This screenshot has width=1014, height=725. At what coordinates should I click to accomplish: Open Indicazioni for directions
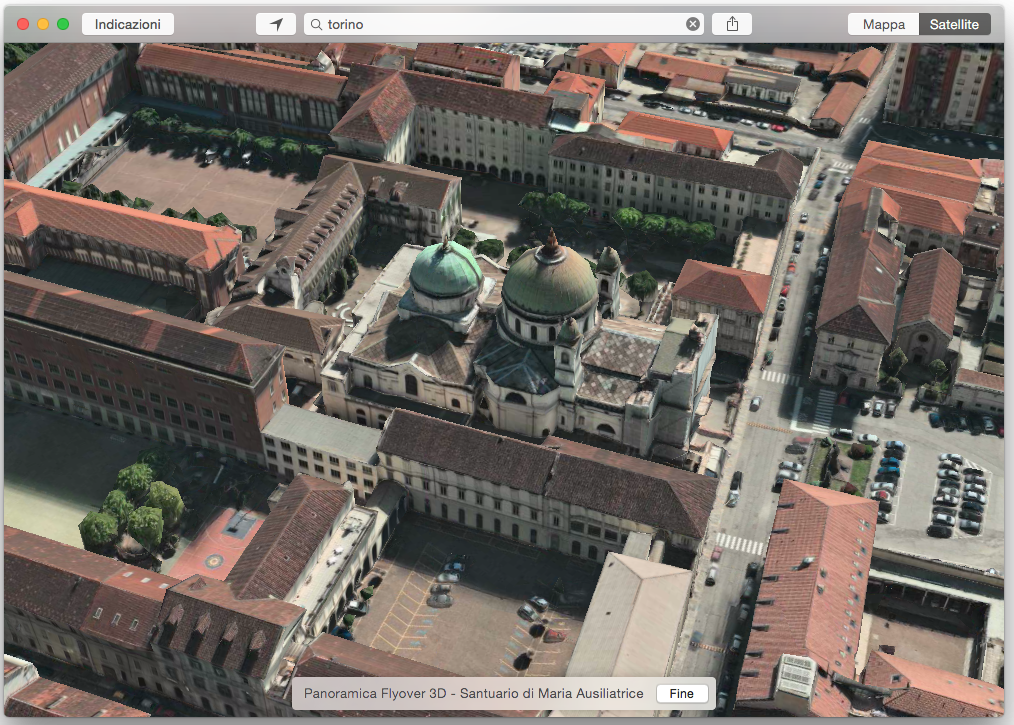coord(128,24)
